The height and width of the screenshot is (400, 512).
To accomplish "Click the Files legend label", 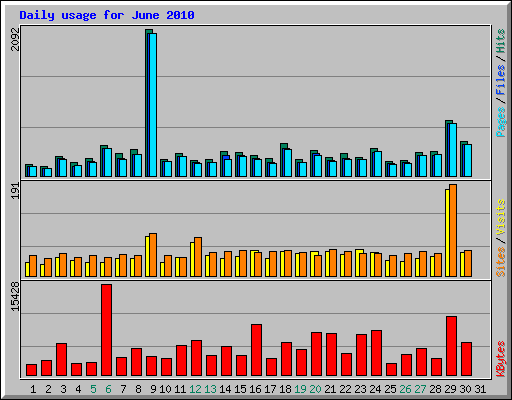I will coord(501,79).
